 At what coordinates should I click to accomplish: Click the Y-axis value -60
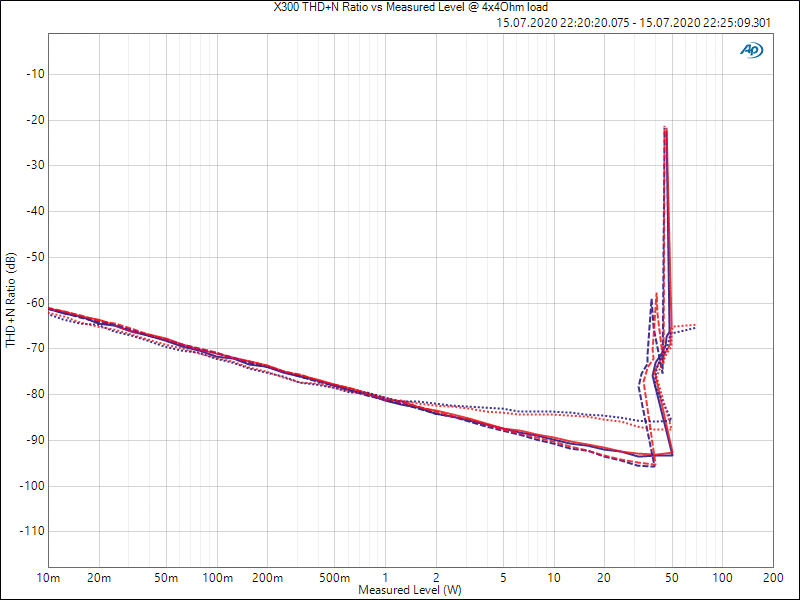pos(35,303)
